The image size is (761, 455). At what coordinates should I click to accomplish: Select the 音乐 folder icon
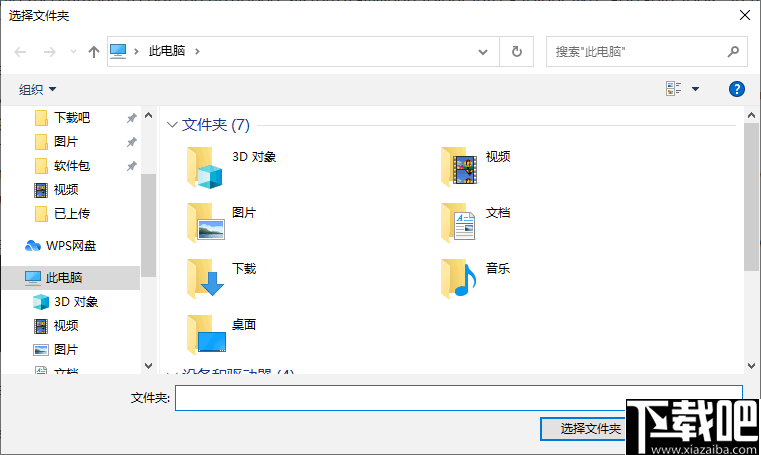pos(459,278)
